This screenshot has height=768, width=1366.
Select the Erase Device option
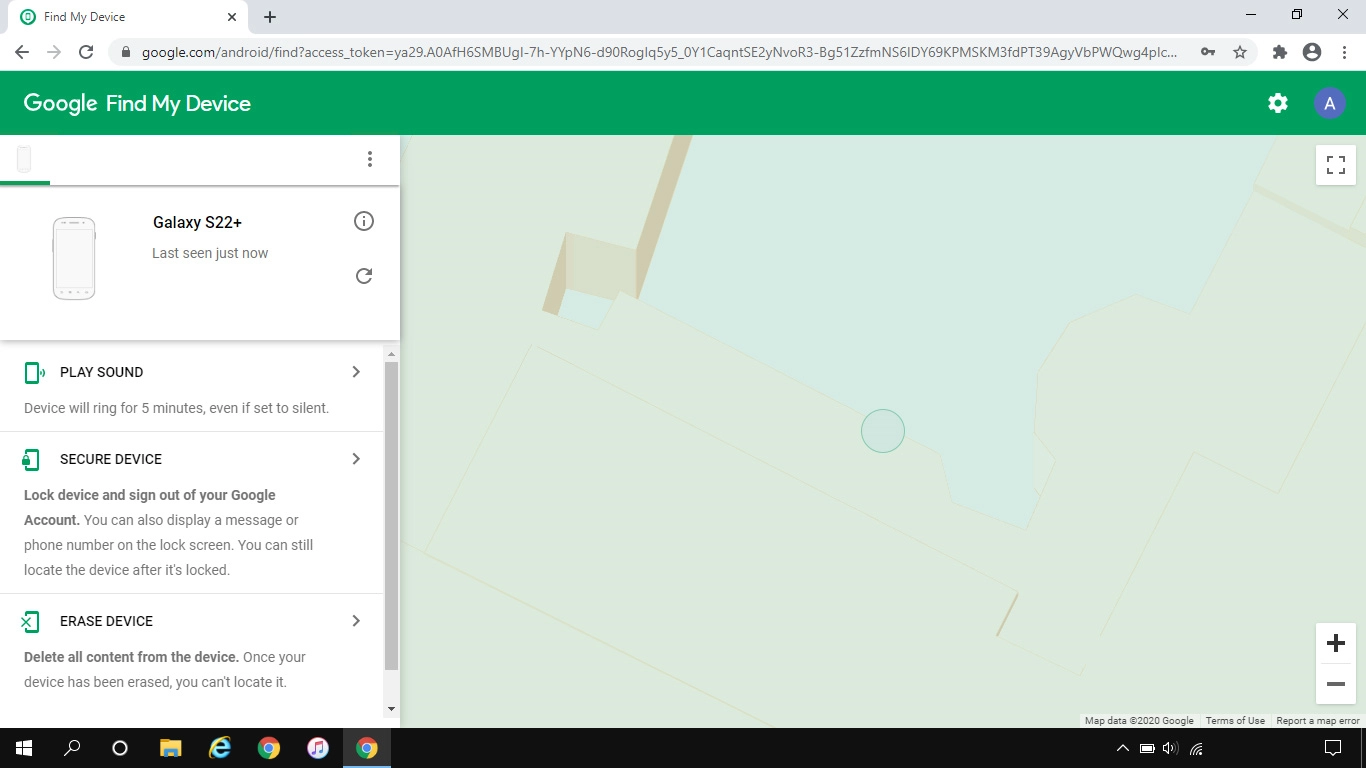click(106, 621)
